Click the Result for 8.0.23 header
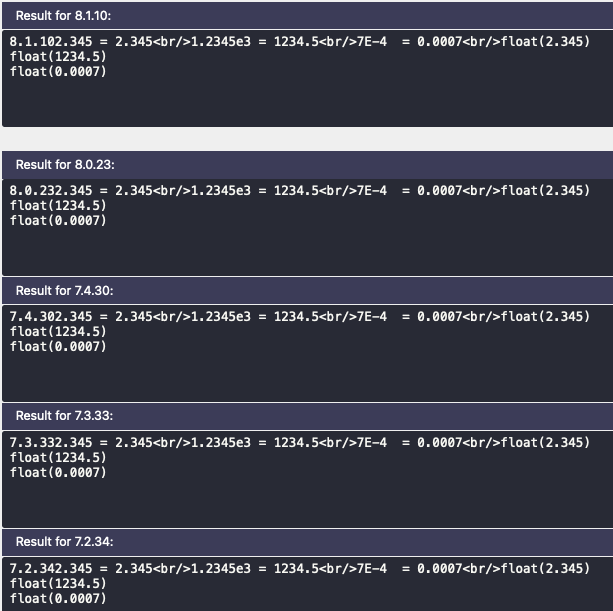Viewport: 613px width, 611px height. tap(307, 165)
